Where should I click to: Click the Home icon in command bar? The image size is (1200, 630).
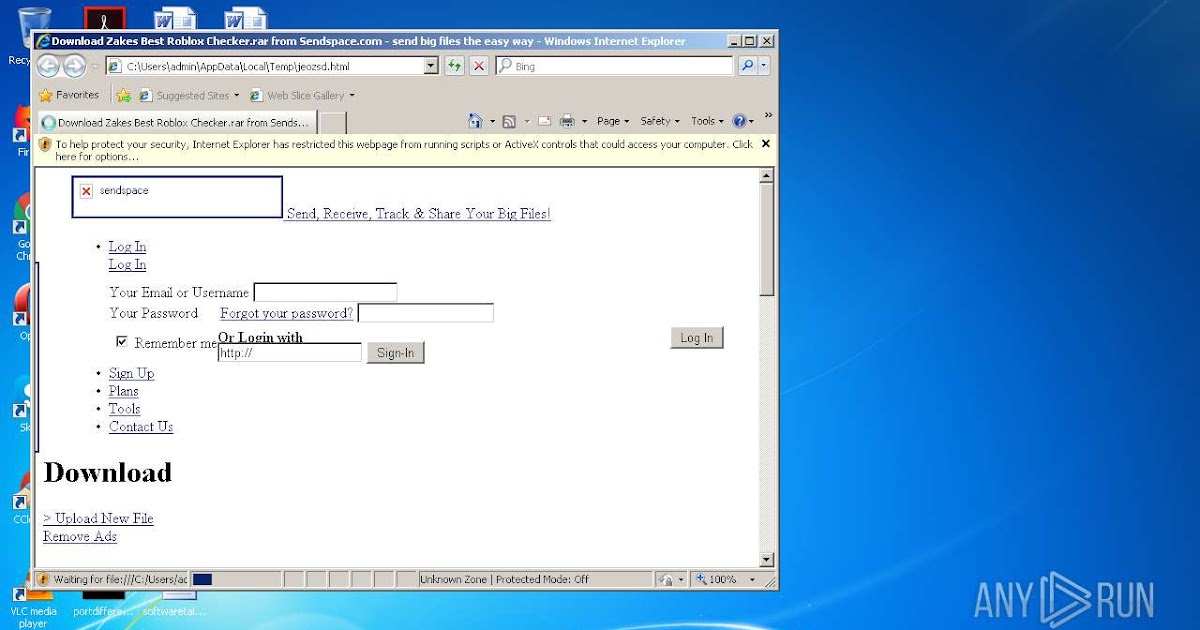tap(476, 121)
